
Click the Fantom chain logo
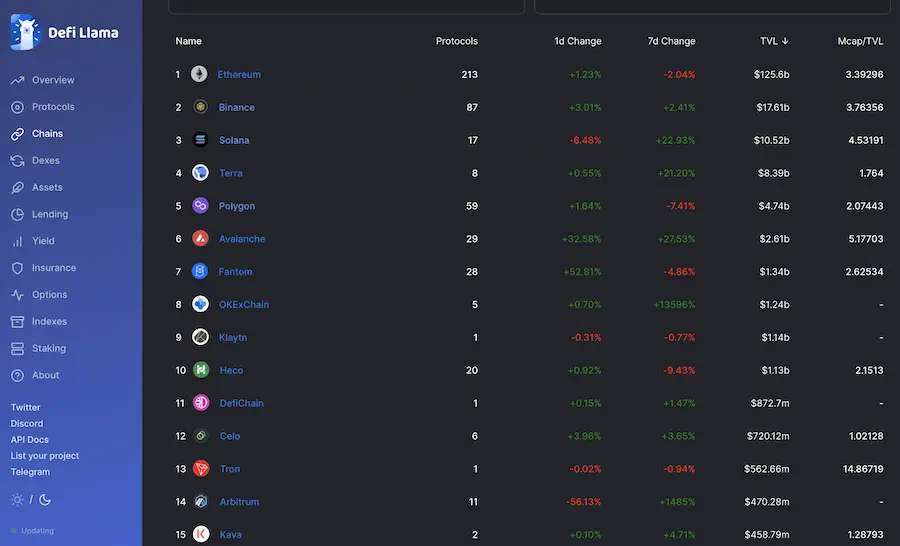tap(200, 271)
